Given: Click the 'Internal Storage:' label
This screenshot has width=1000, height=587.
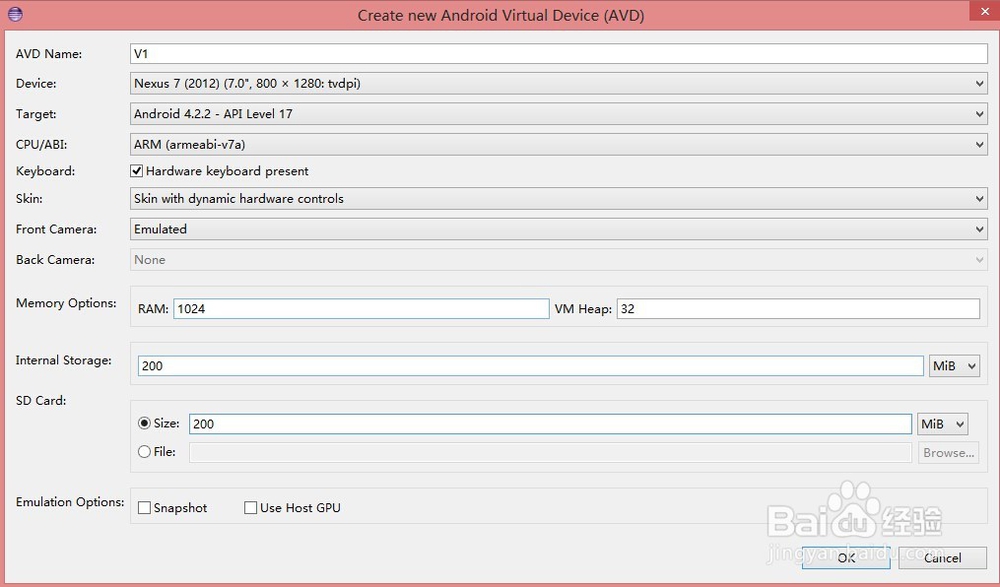Looking at the screenshot, I should tap(64, 360).
